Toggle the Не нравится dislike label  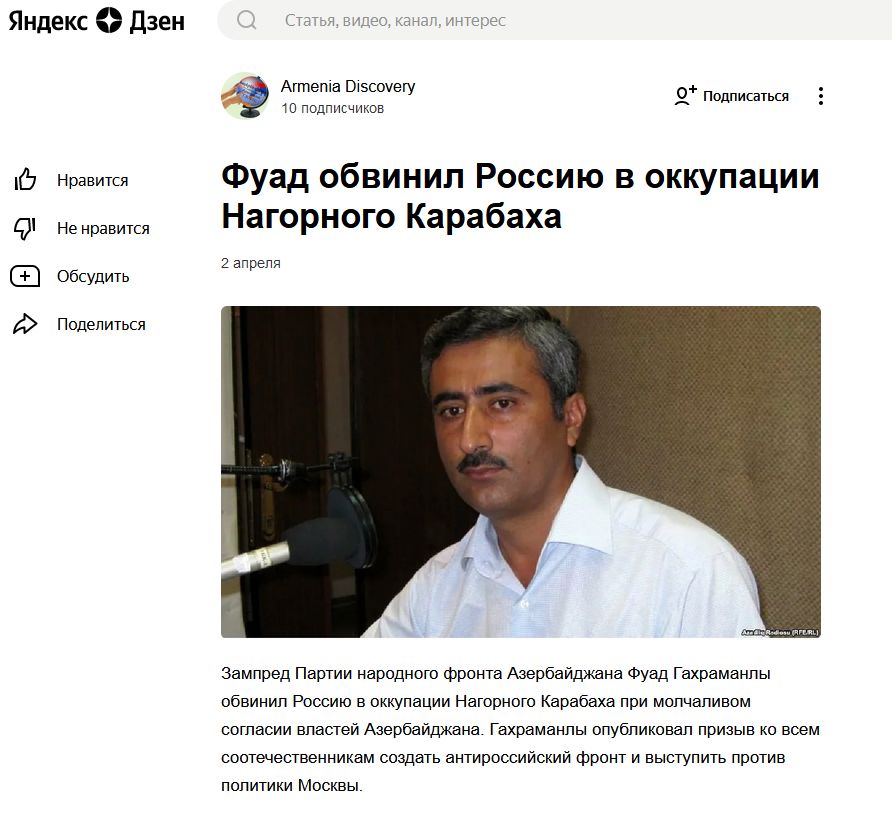[x=103, y=229]
